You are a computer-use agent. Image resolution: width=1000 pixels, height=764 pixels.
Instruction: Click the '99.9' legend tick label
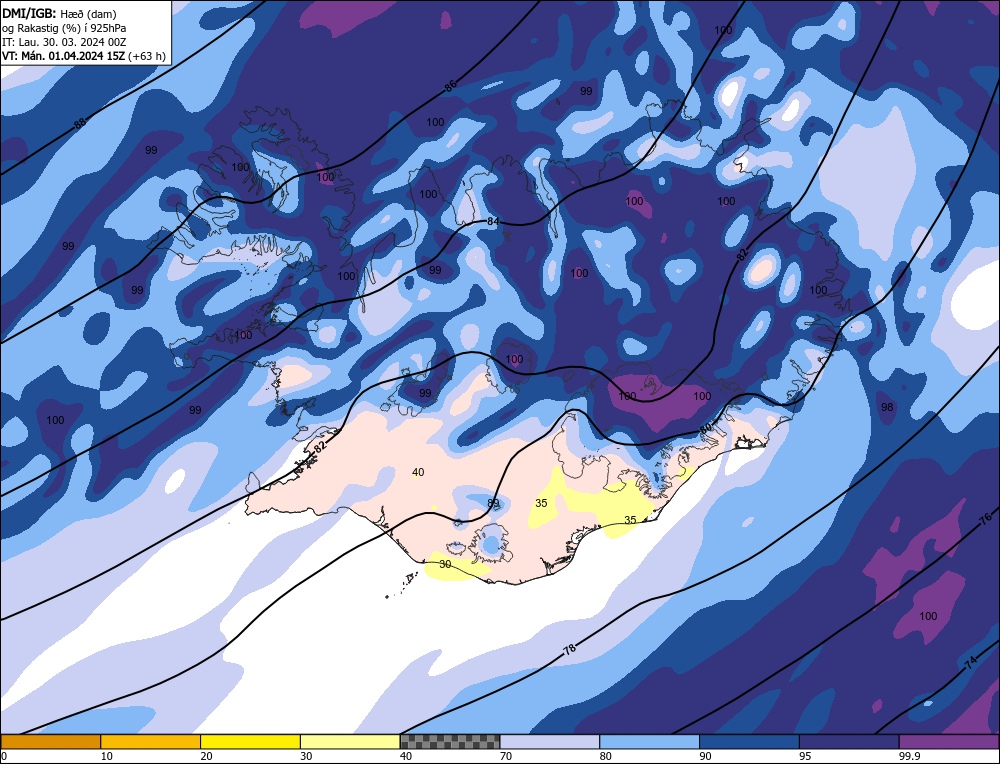click(x=909, y=756)
